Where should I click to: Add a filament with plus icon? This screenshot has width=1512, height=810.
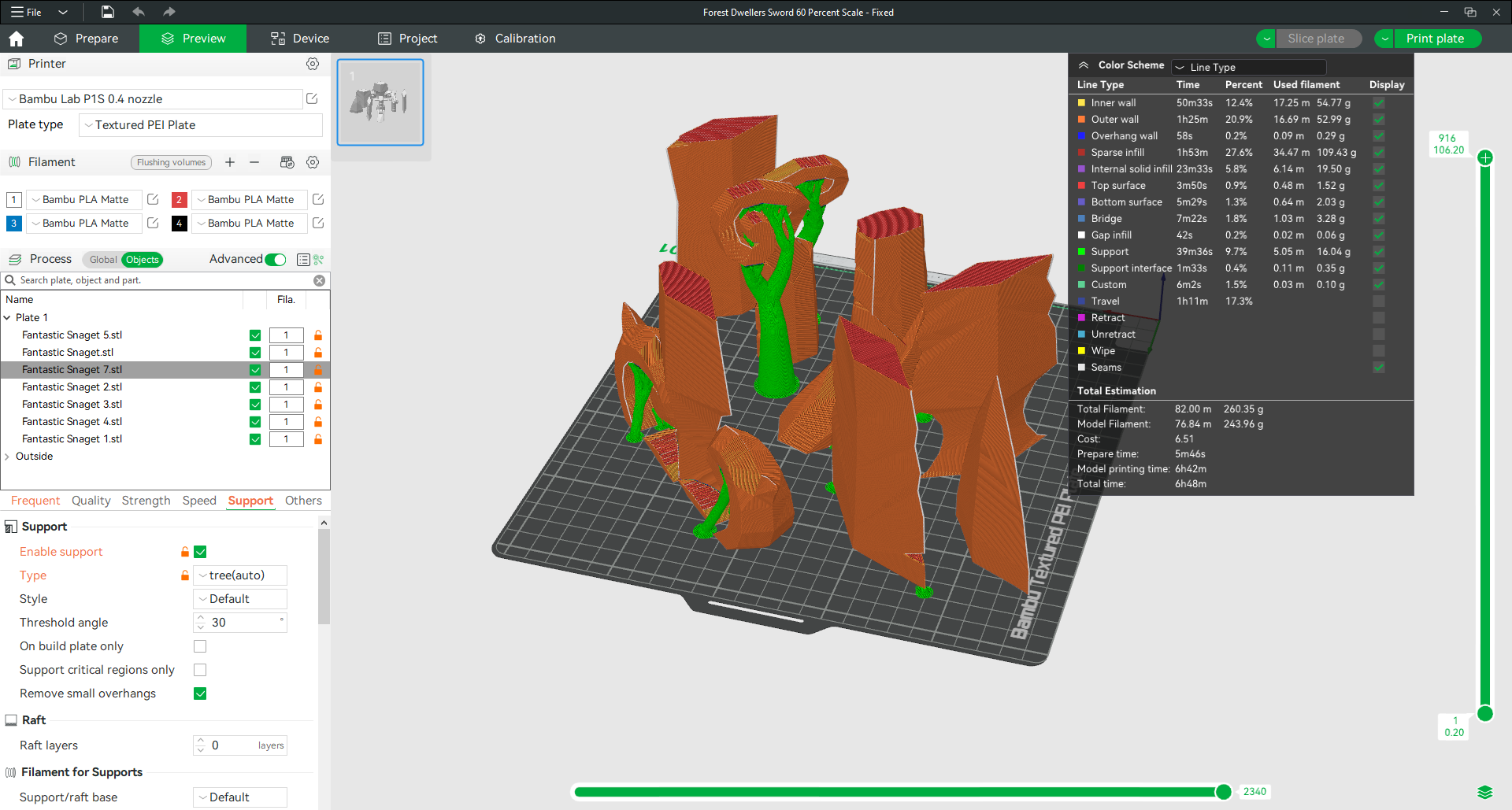[230, 162]
